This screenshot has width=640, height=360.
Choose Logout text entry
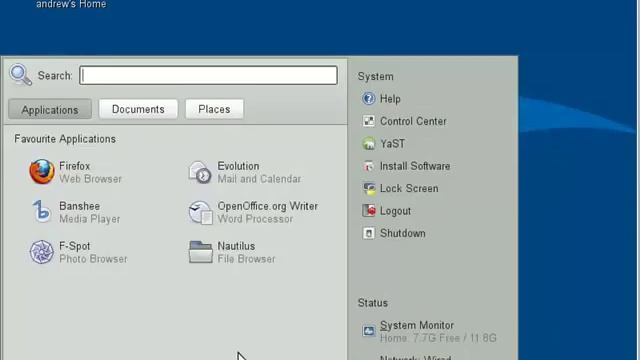coord(395,211)
